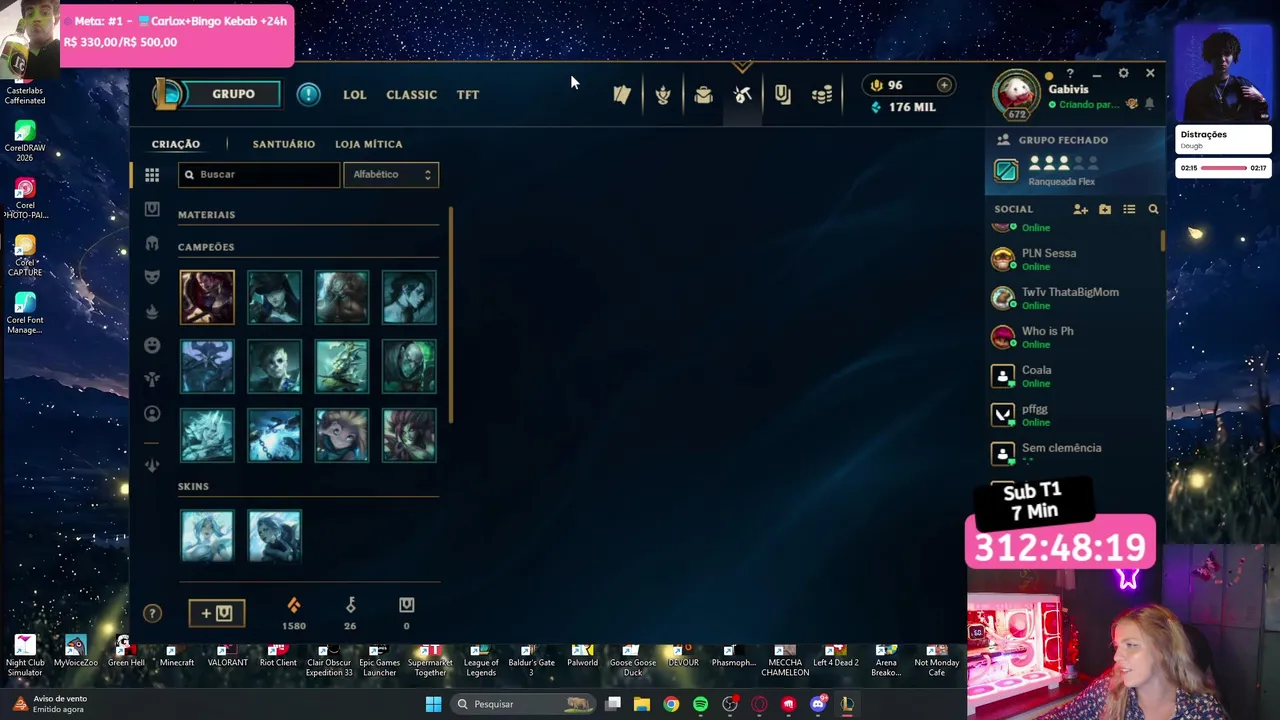1280x720 pixels.
Task: Add Riot Points with the plus button
Action: point(943,85)
